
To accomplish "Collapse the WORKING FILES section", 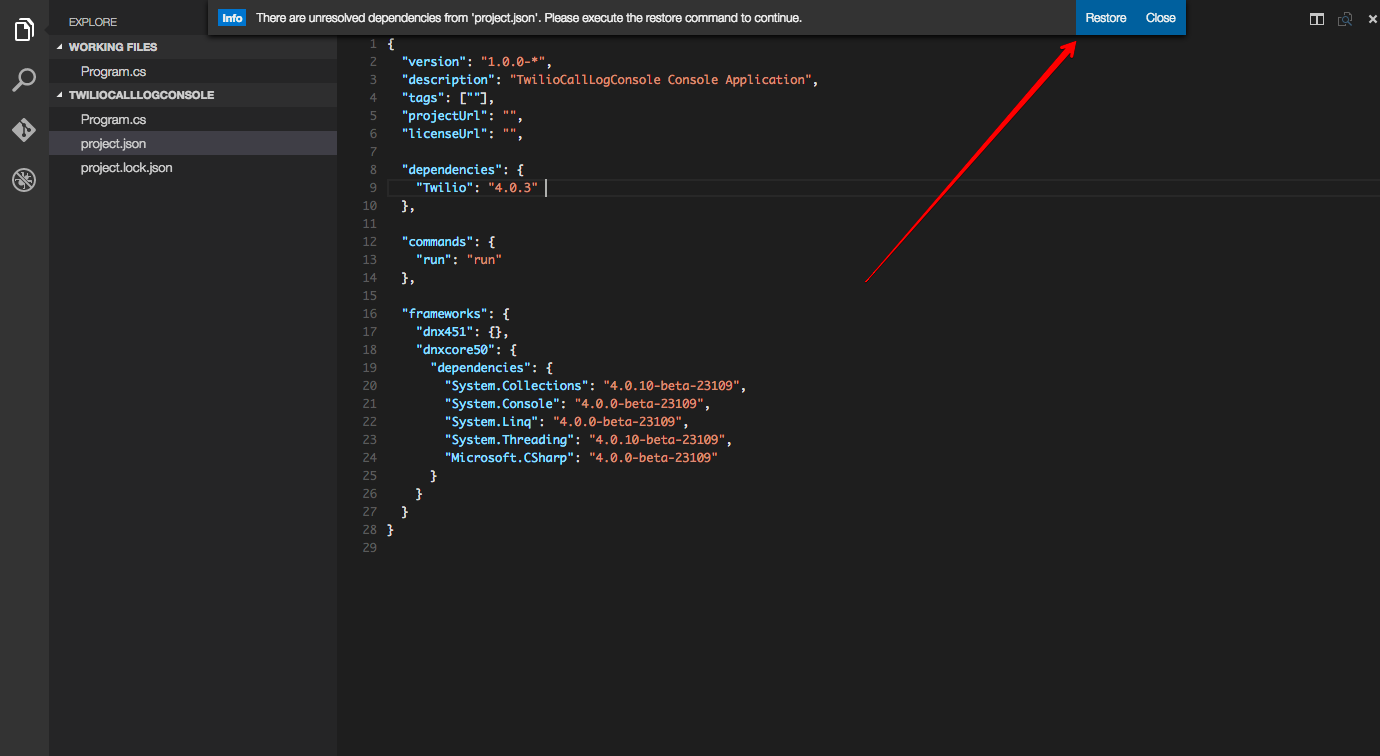I will pos(193,47).
